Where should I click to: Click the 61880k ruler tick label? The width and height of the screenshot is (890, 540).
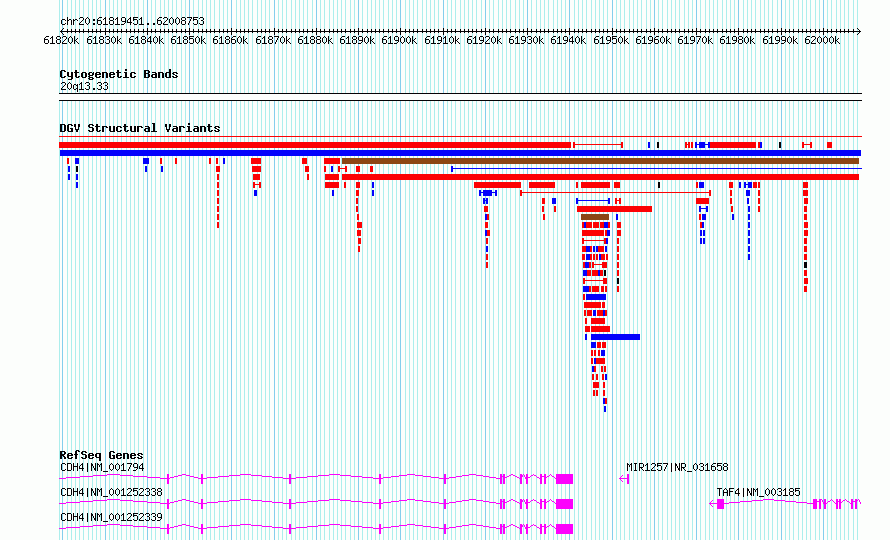click(x=315, y=40)
